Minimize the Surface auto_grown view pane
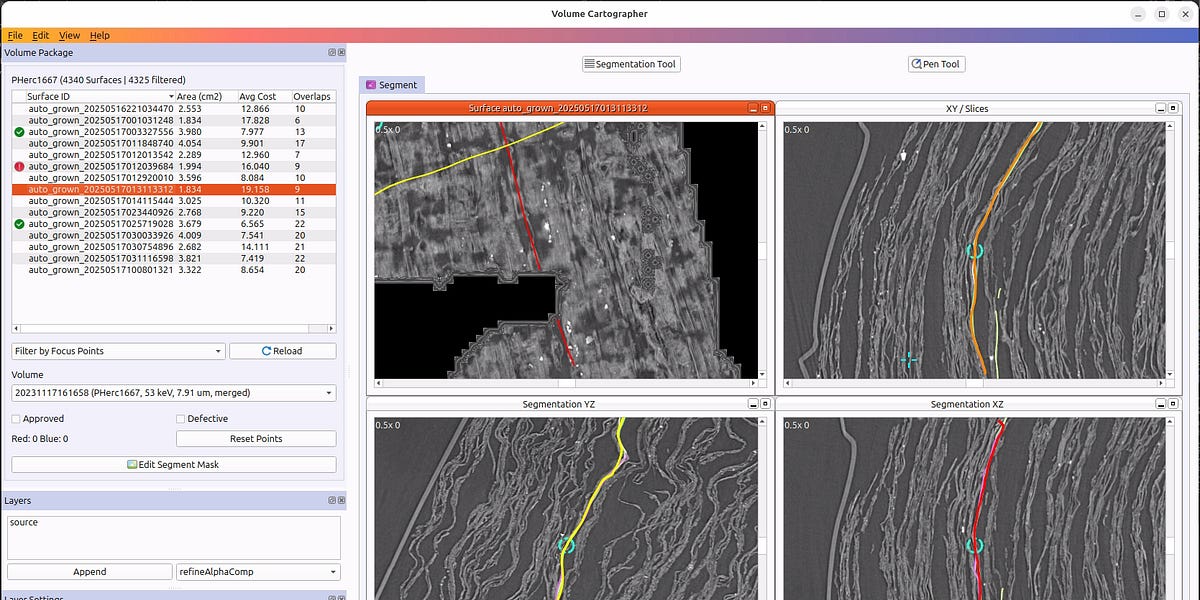 click(753, 108)
